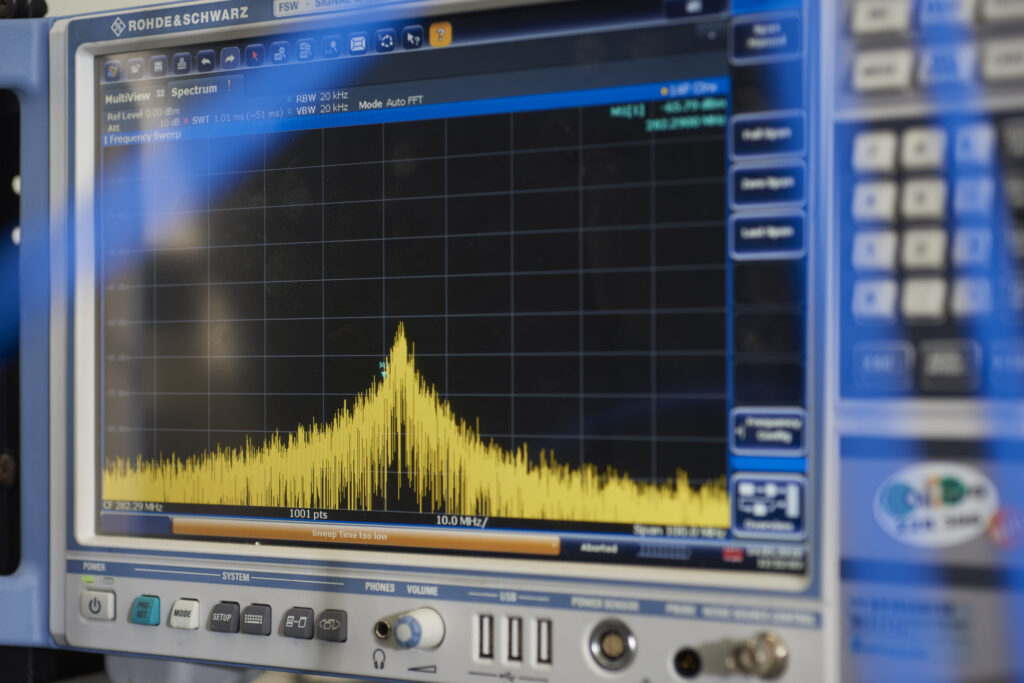Click the orange Sweep Time too low bar
1024x683 pixels.
pyautogui.click(x=365, y=538)
